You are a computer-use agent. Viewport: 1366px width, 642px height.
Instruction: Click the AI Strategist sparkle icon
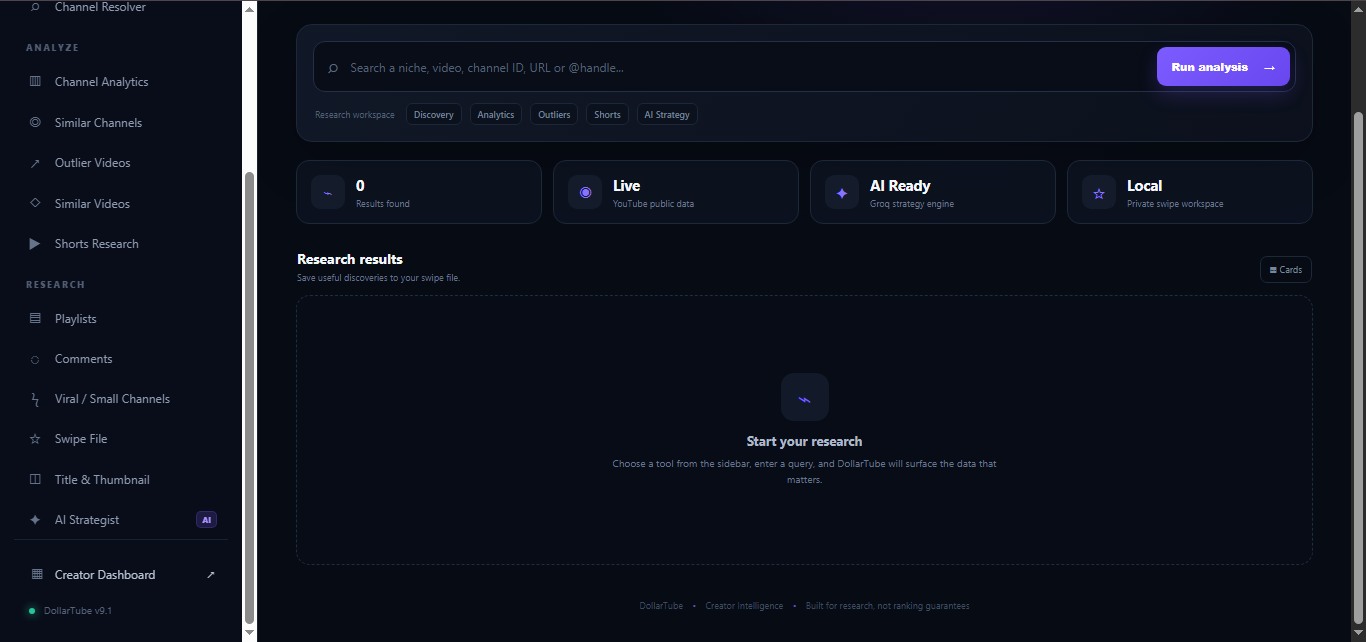pos(35,520)
